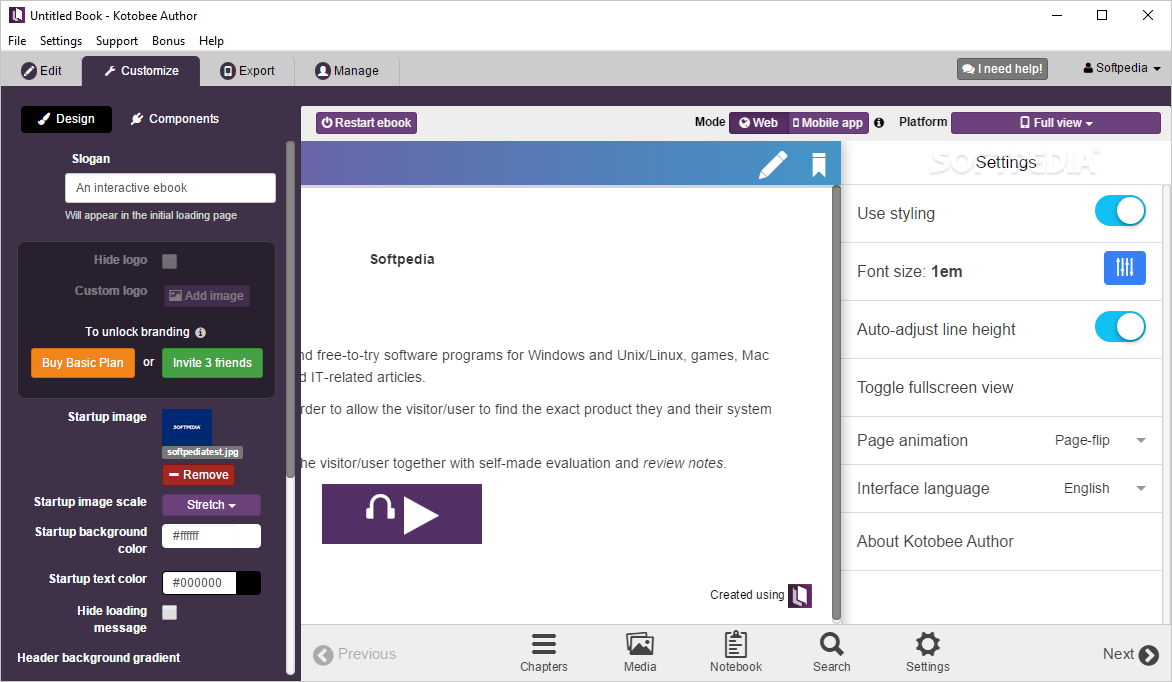Image resolution: width=1172 pixels, height=682 pixels.
Task: Open the Search magnifier icon
Action: (831, 653)
